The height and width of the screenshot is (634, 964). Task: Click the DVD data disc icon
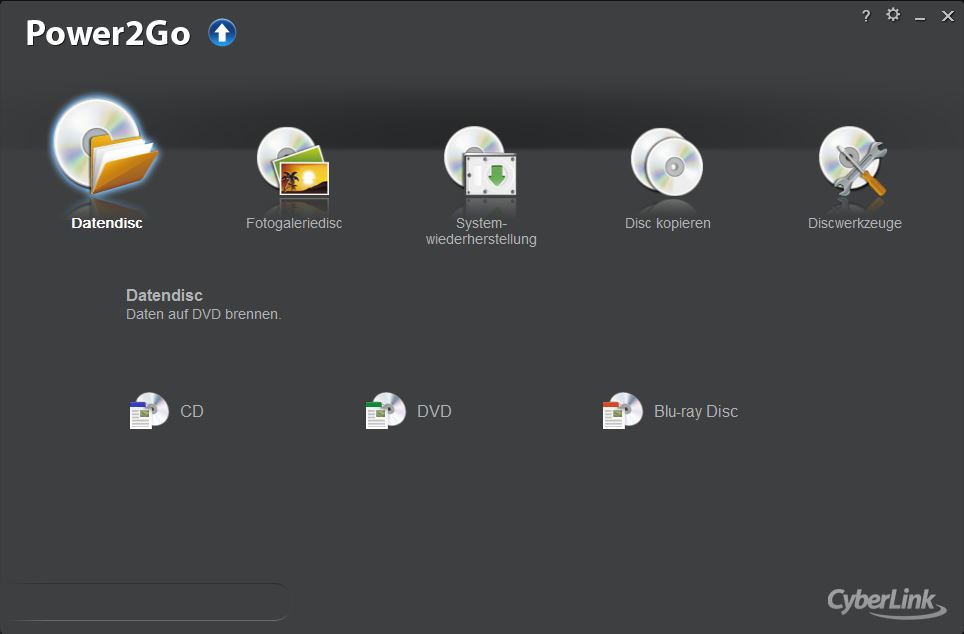(385, 411)
